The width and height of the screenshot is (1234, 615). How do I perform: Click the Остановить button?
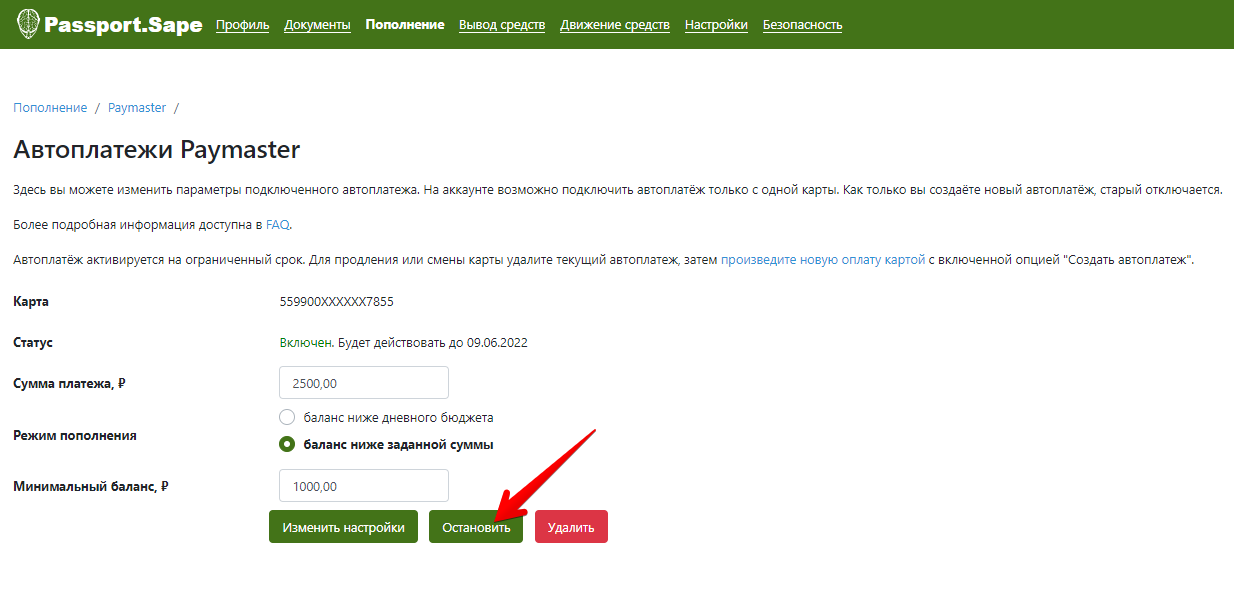click(476, 527)
